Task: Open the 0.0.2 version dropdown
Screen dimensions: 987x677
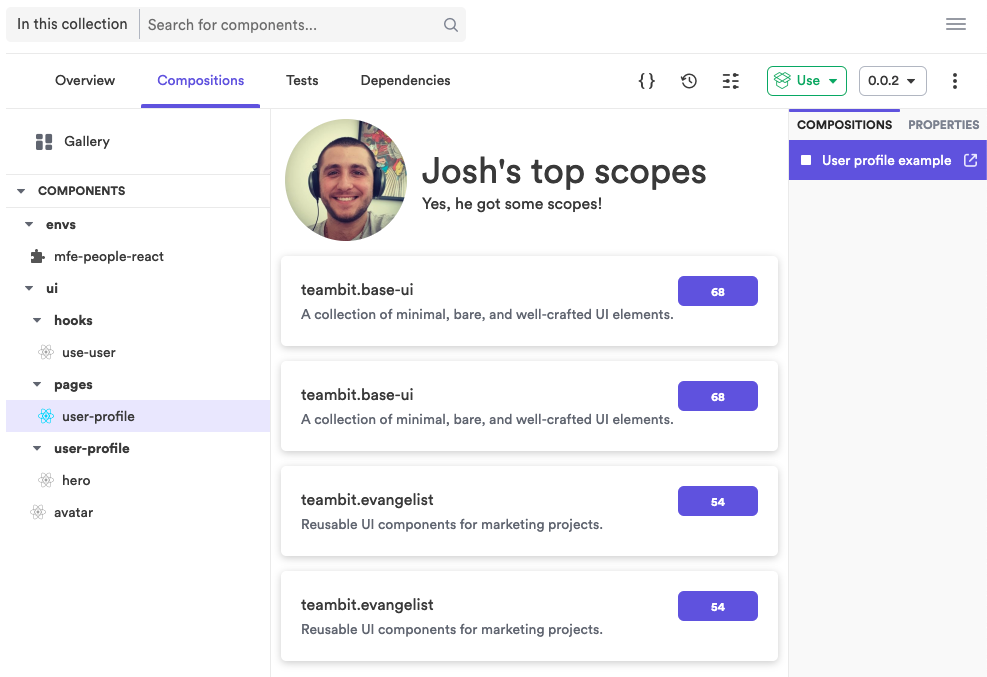Action: click(893, 81)
